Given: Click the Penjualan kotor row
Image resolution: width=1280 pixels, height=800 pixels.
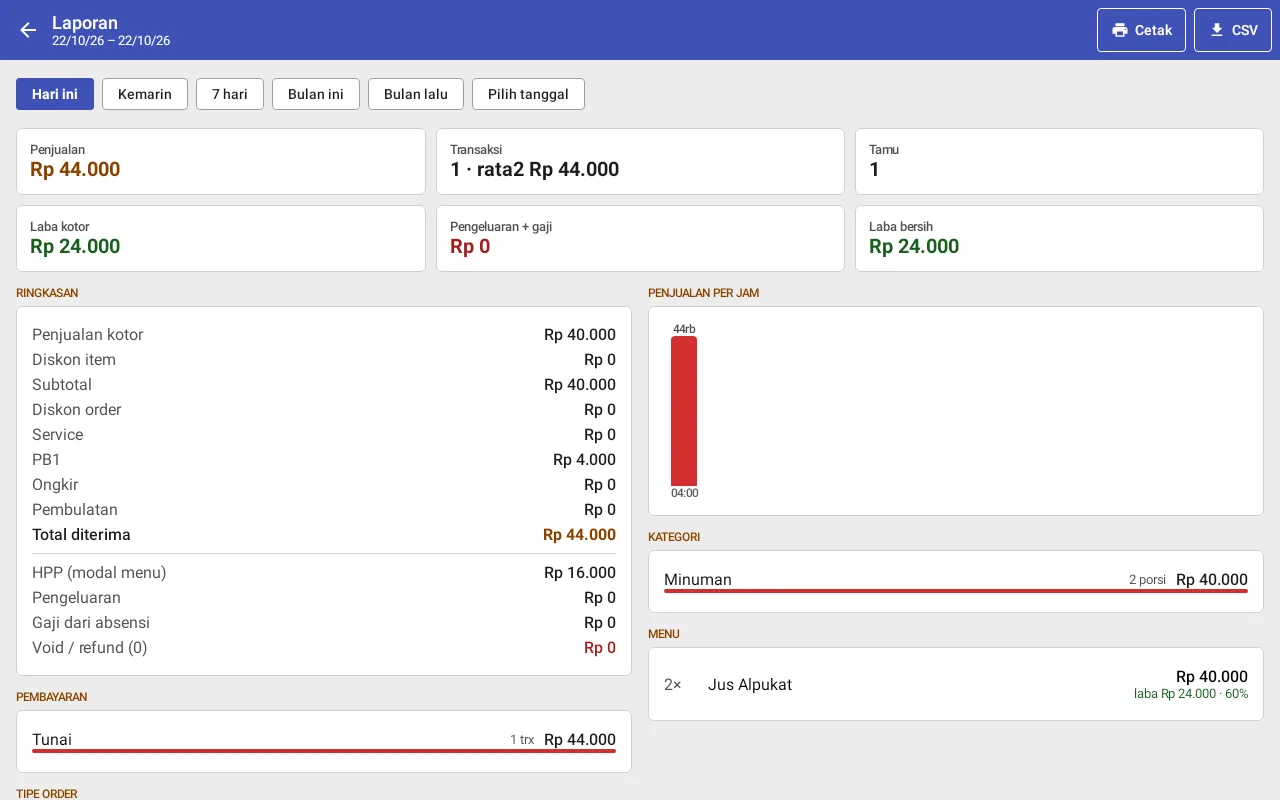Looking at the screenshot, I should pyautogui.click(x=324, y=335).
